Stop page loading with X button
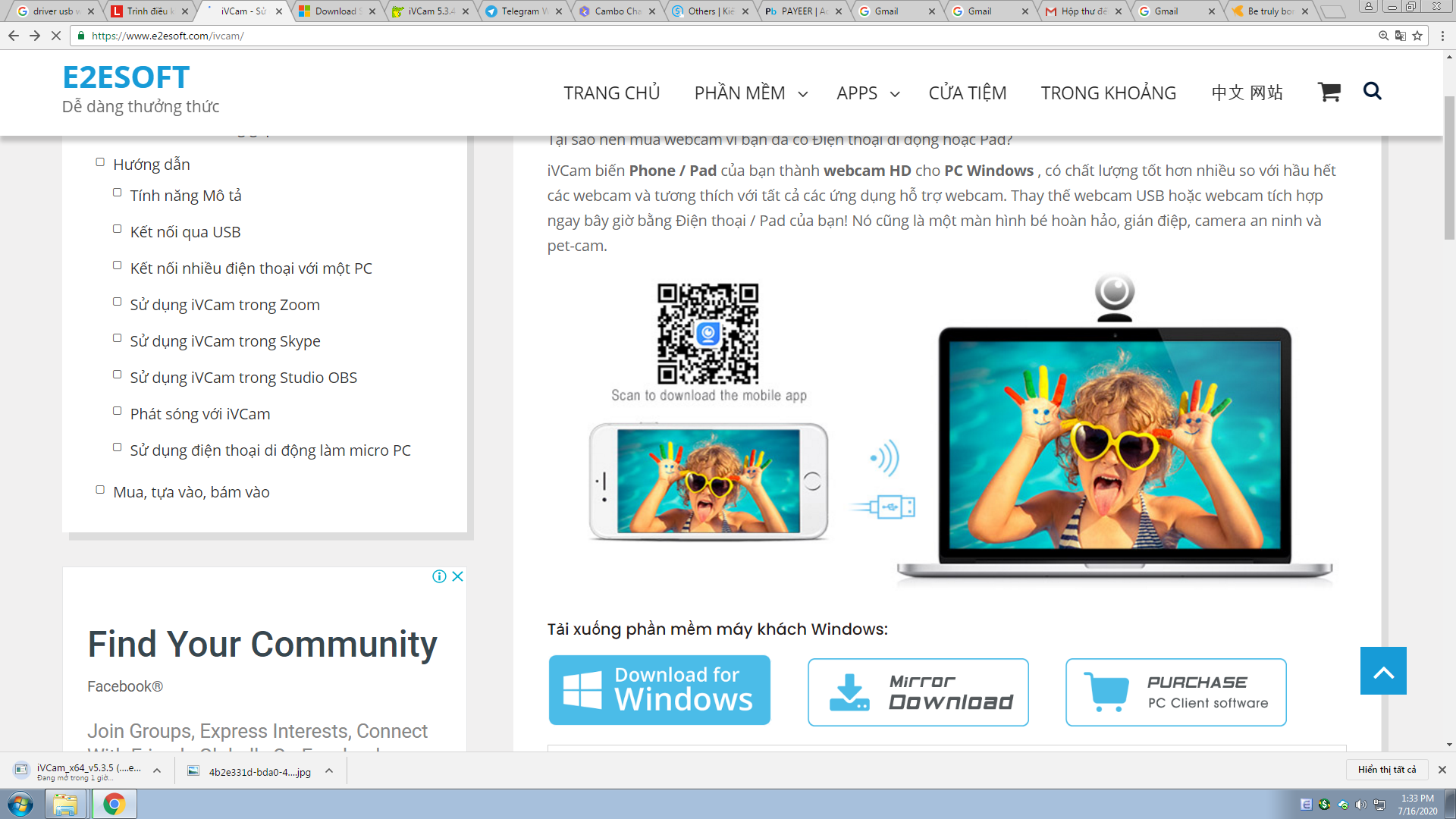The image size is (1456, 819). pos(55,36)
